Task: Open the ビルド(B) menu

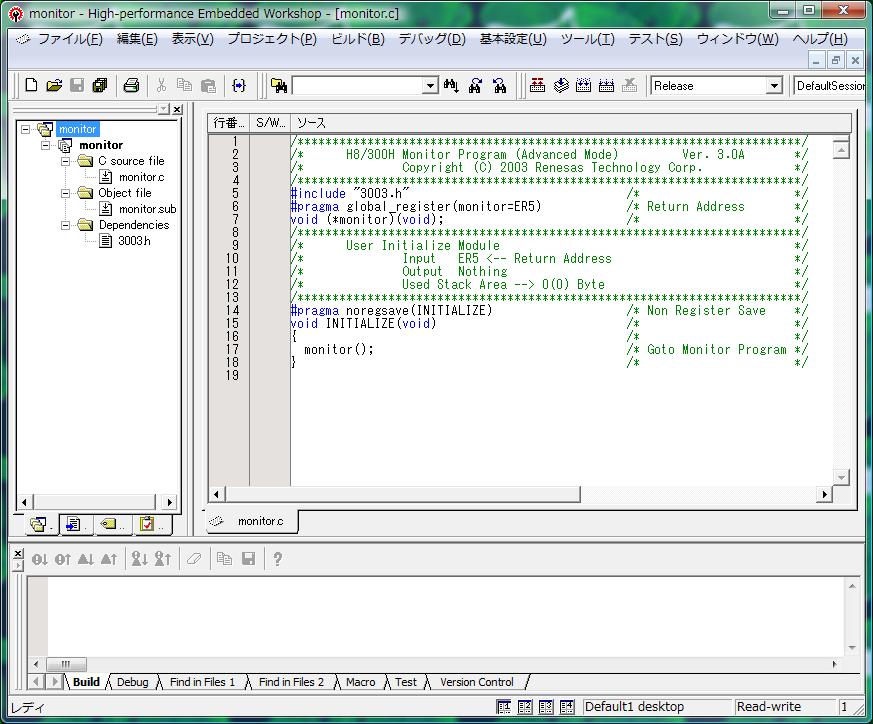Action: pos(357,39)
